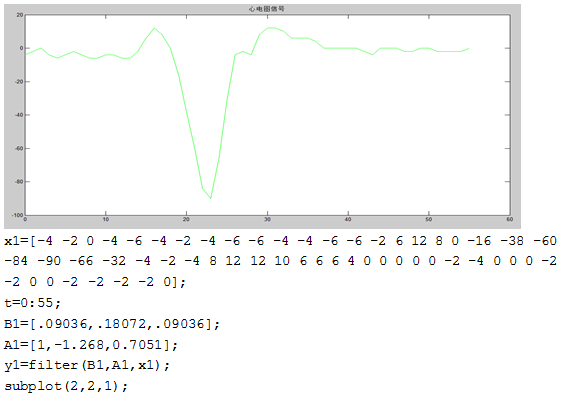Select the y-axis tick label -40
The height and width of the screenshot is (398, 566).
pos(19,115)
